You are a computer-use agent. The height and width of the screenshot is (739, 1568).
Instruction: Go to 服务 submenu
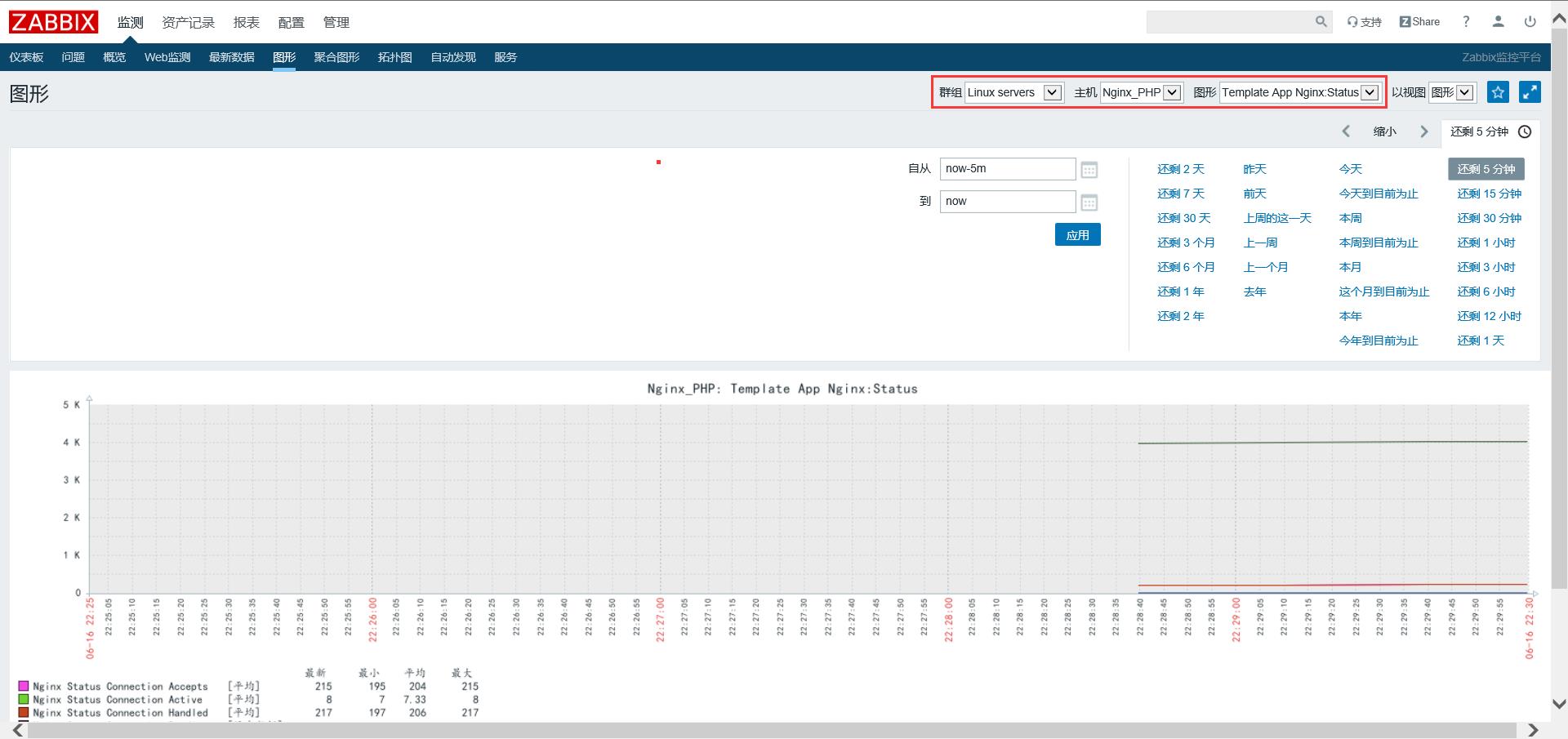tap(506, 57)
